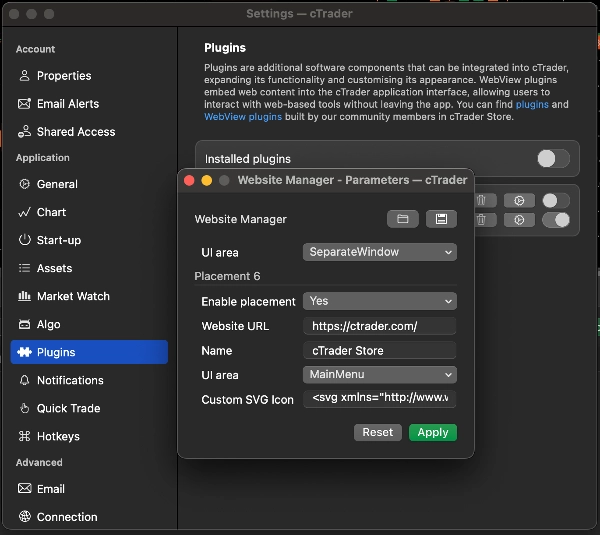
Task: Expand the Enable placement dropdown
Action: pos(379,301)
